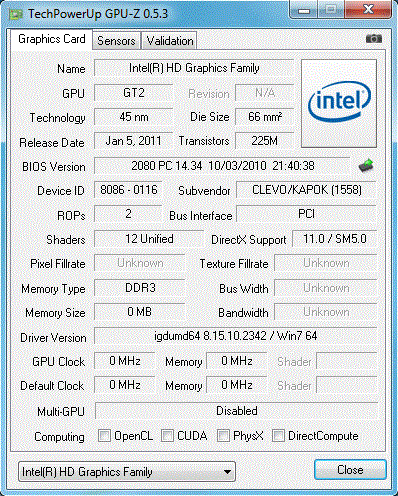Click the Technology field showing 45 nm

[133, 117]
